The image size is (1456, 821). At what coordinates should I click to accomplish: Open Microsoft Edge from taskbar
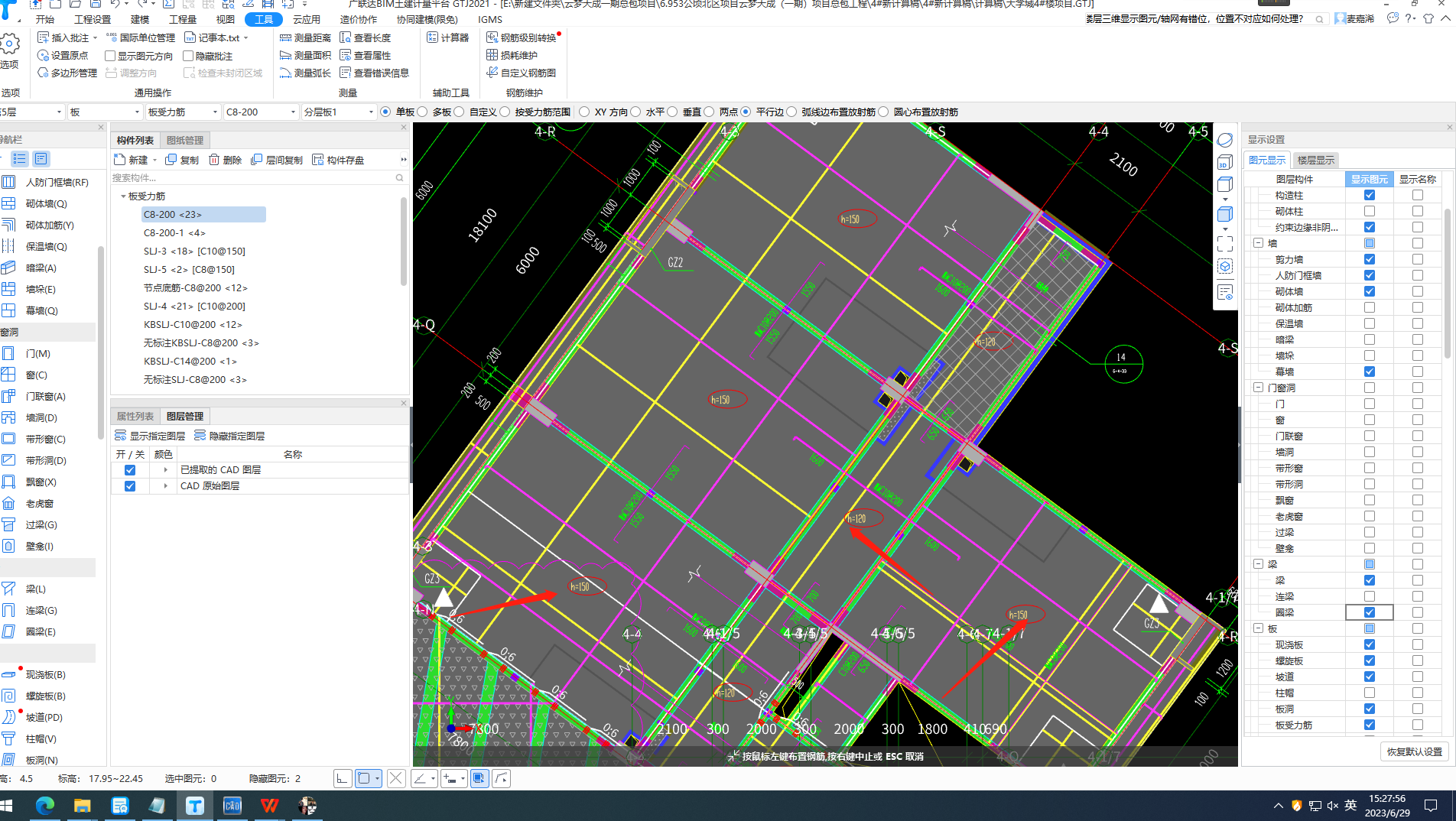(45, 806)
